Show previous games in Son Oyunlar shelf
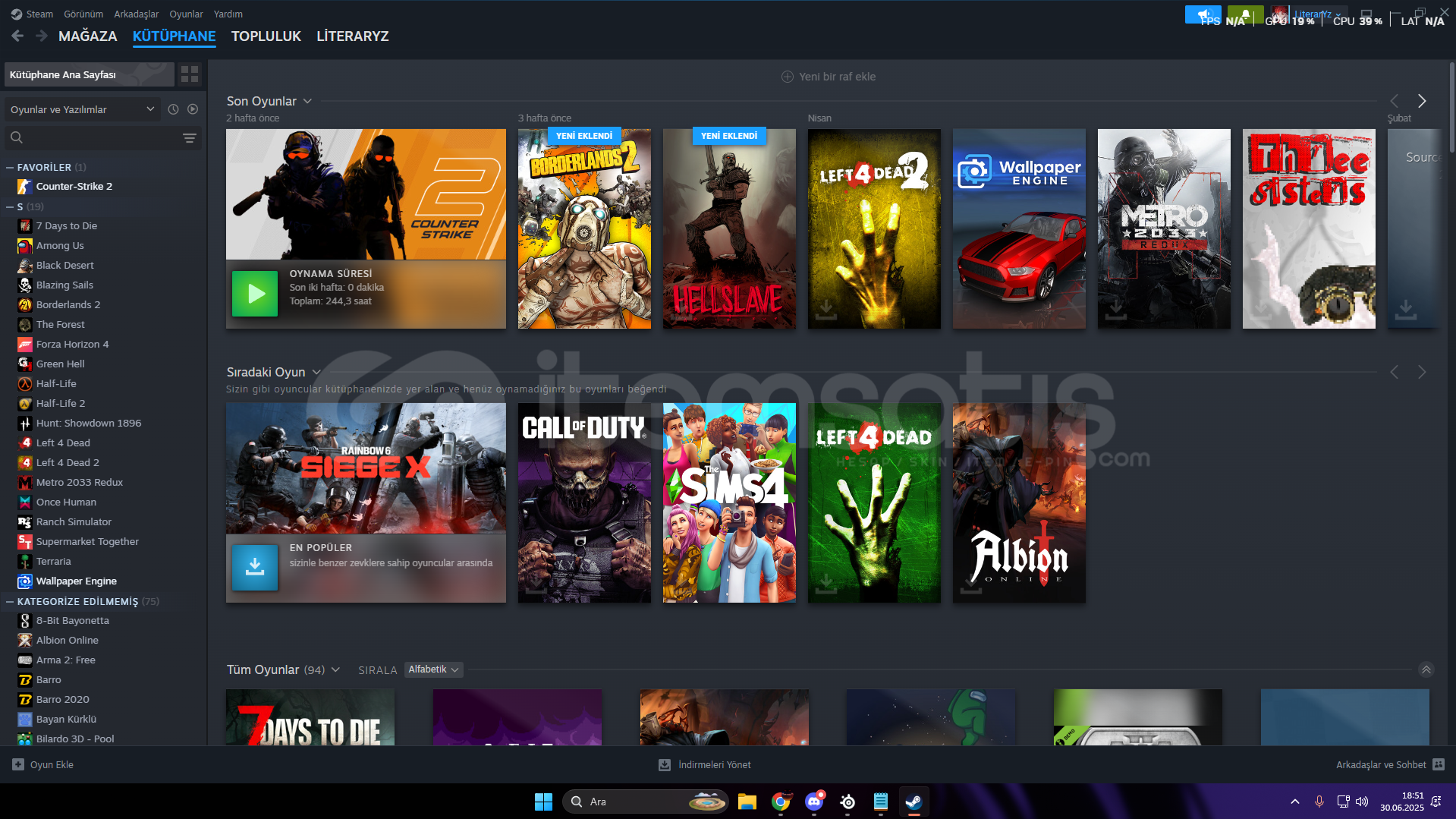 pyautogui.click(x=1394, y=101)
